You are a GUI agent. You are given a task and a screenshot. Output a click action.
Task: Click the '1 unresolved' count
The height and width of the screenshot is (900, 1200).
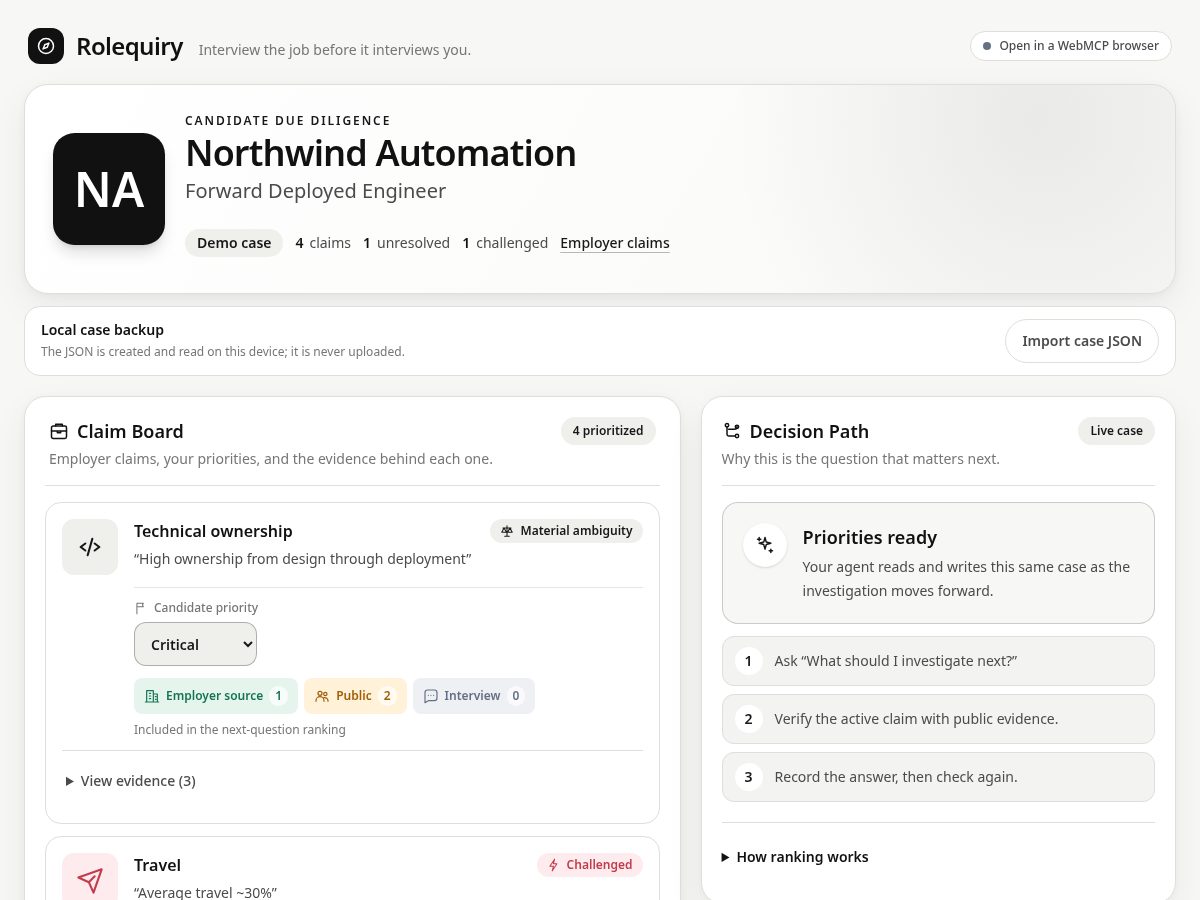point(406,243)
